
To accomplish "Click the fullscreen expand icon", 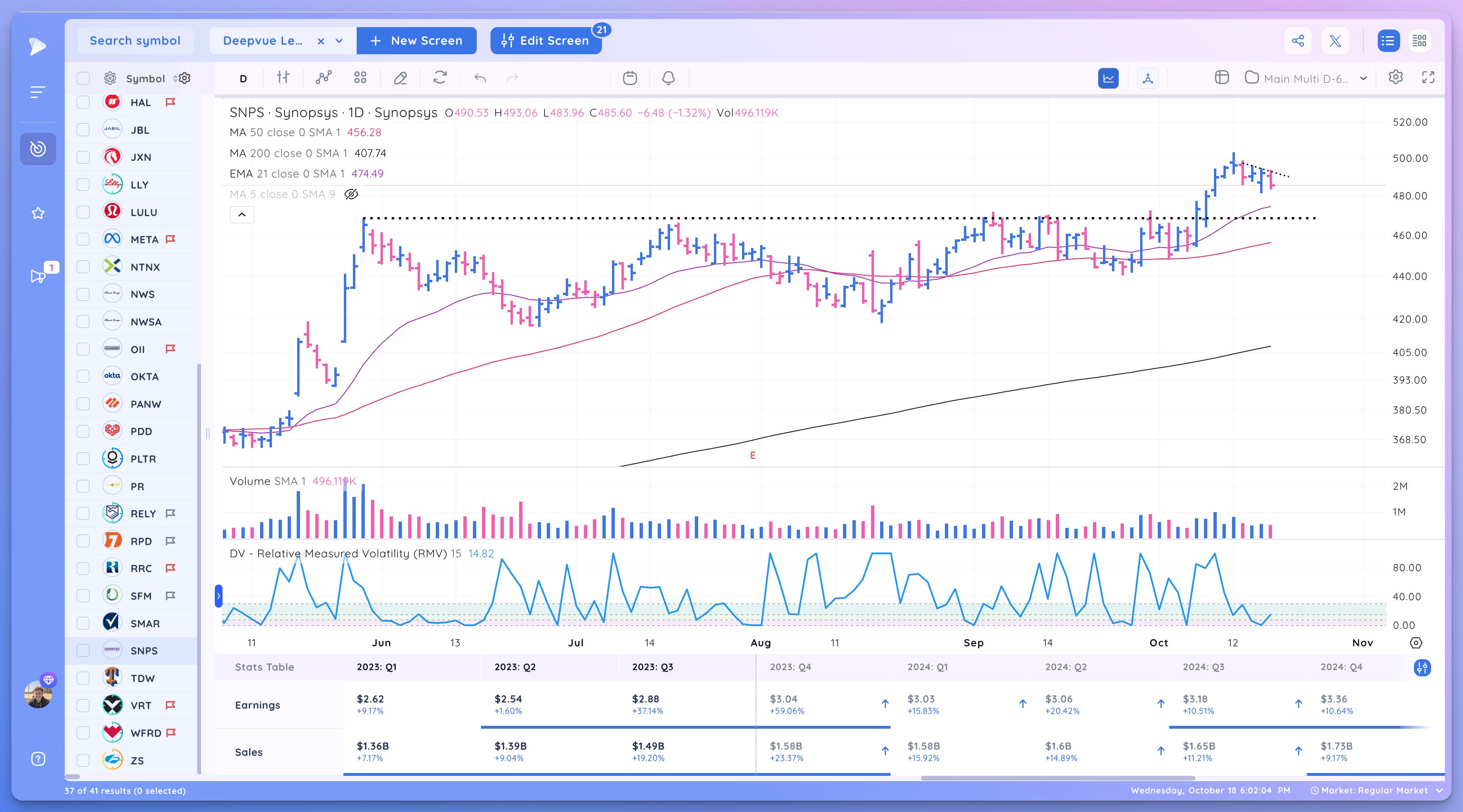I will (1428, 78).
